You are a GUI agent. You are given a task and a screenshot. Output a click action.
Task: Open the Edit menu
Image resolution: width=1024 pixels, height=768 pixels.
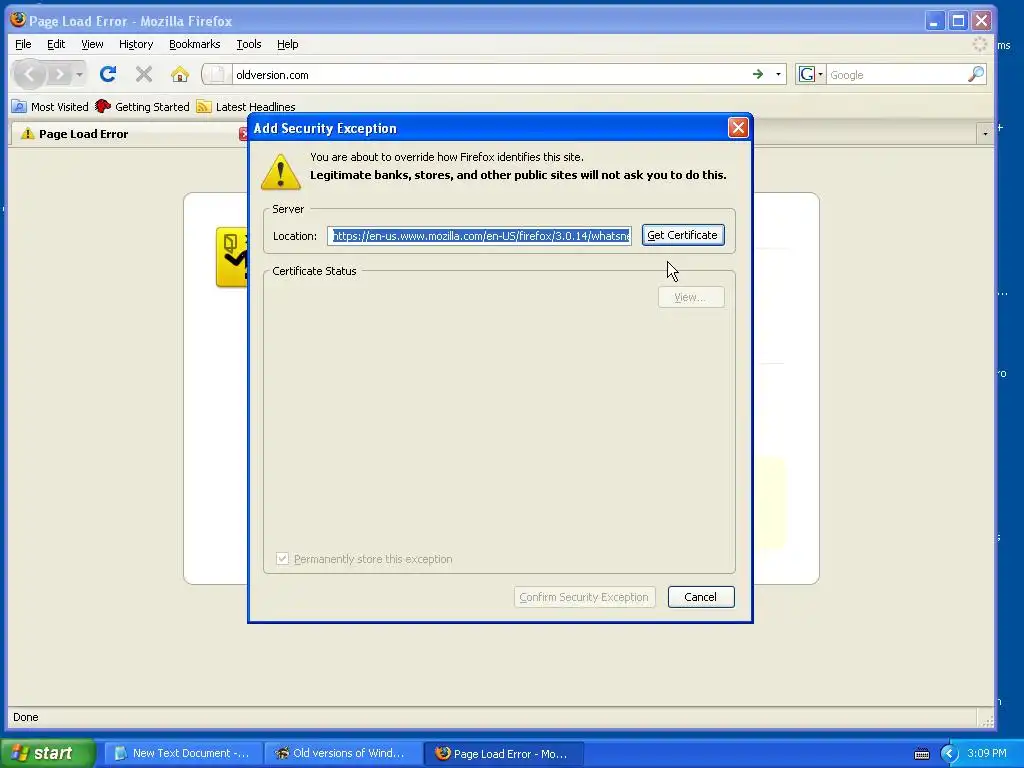pos(56,44)
